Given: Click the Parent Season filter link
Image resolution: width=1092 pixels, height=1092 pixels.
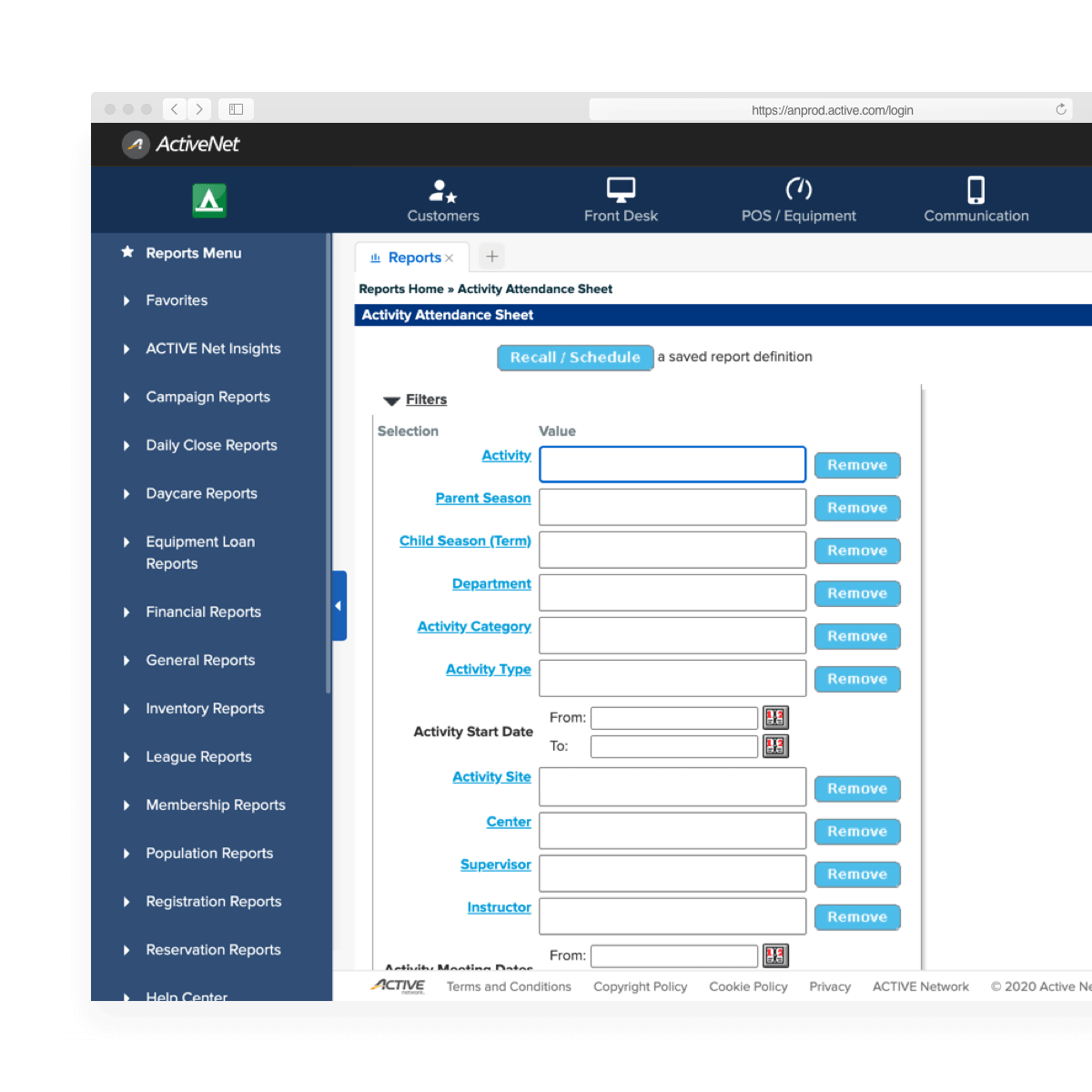Looking at the screenshot, I should click(x=482, y=498).
